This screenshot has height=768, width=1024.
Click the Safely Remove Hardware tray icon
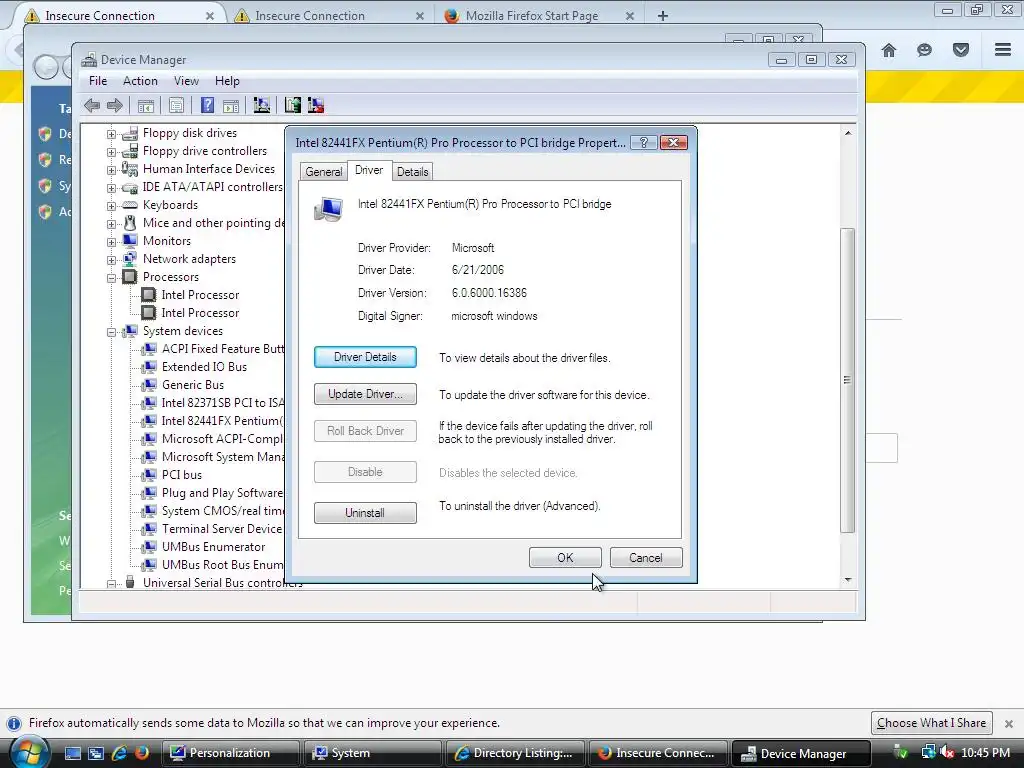[901, 753]
